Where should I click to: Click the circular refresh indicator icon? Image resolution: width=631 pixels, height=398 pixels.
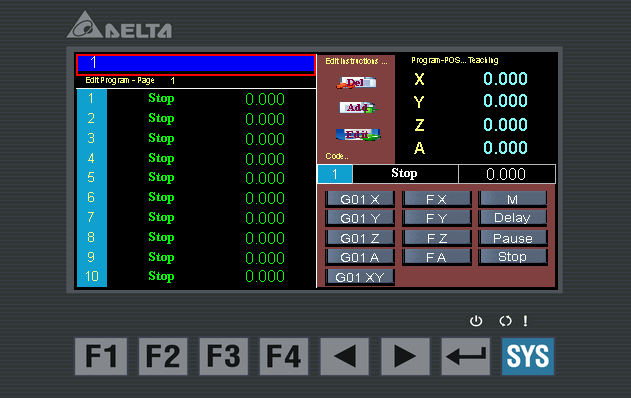[x=505, y=321]
